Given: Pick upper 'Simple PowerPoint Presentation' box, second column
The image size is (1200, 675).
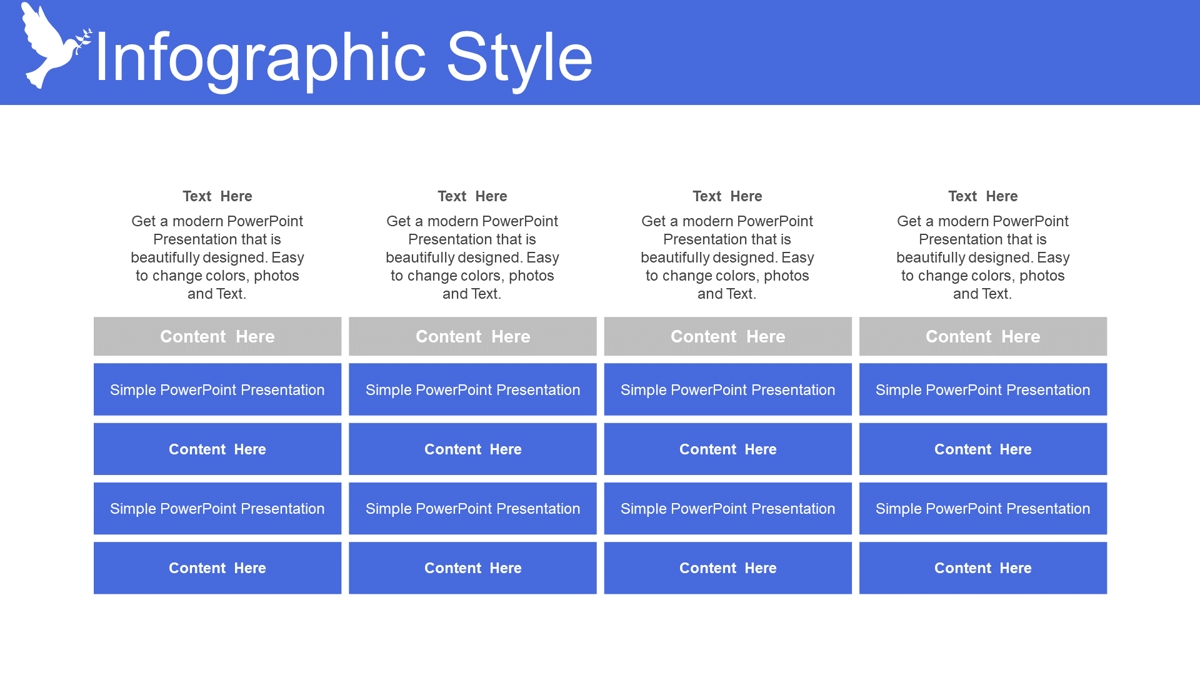Looking at the screenshot, I should coord(472,389).
